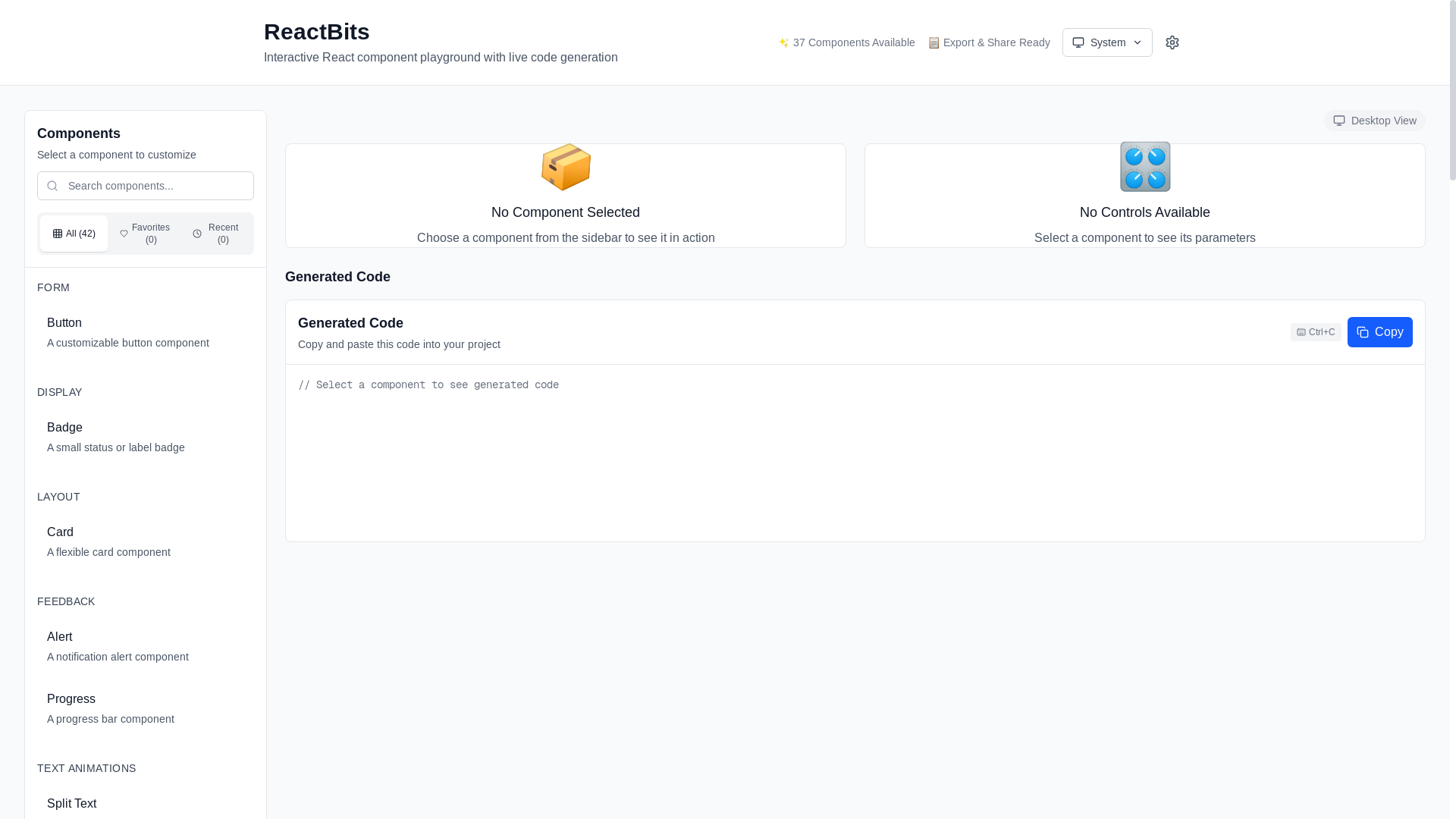Click the DISPLAY category label
The width and height of the screenshot is (1456, 819).
pos(60,392)
